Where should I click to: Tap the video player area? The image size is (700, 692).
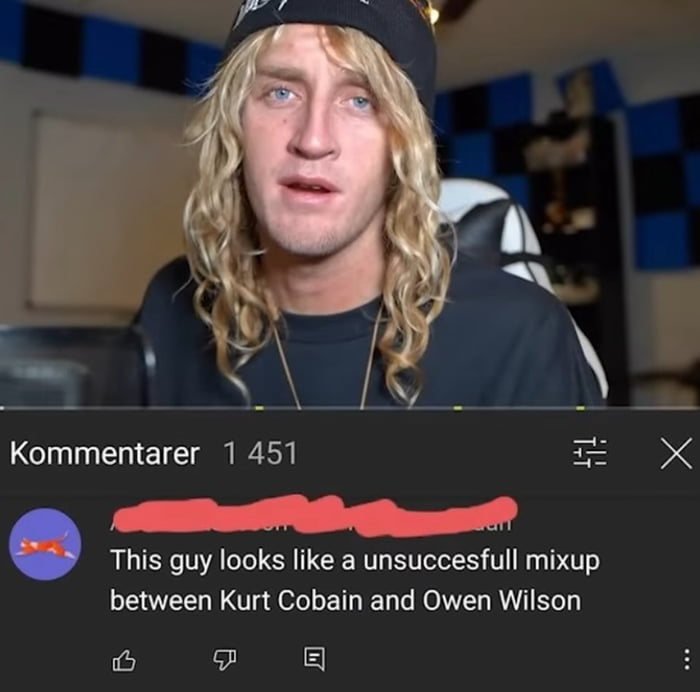point(350,203)
